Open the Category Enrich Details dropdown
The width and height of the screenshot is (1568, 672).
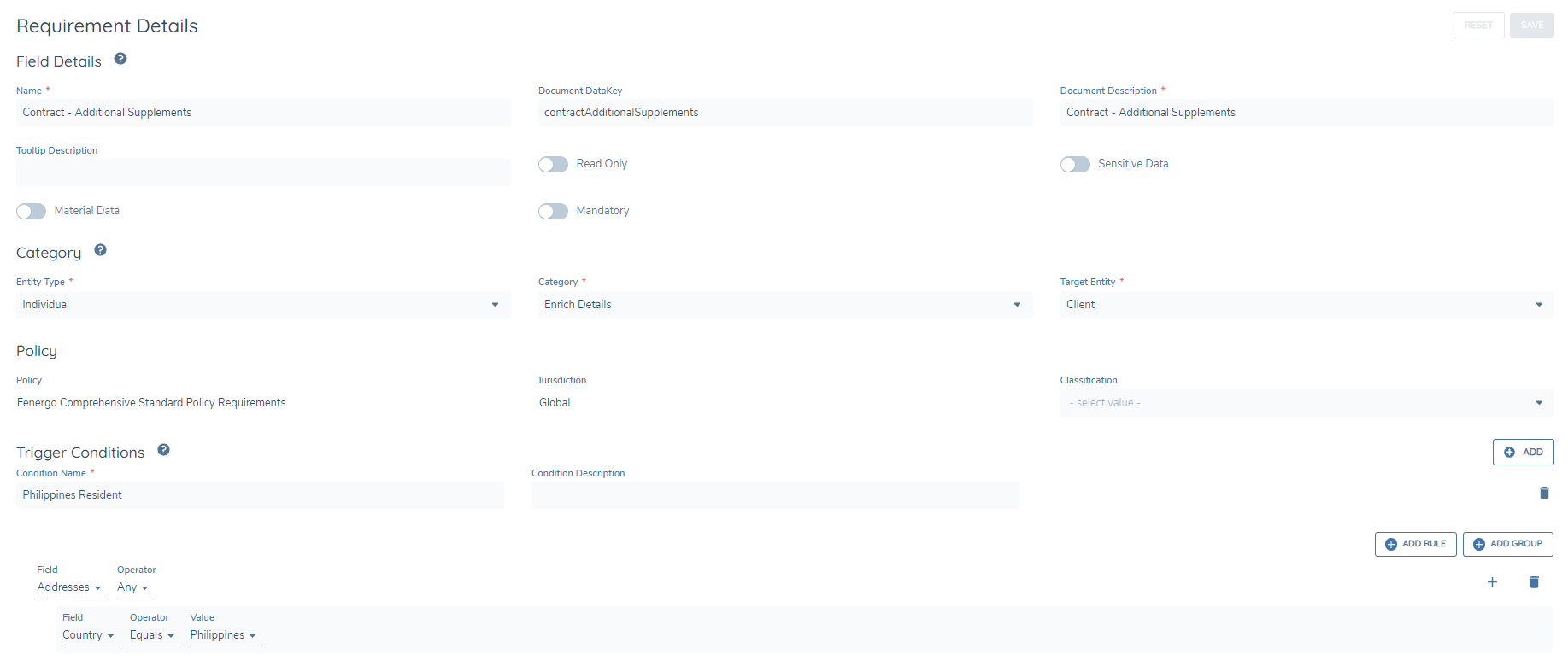click(x=785, y=305)
